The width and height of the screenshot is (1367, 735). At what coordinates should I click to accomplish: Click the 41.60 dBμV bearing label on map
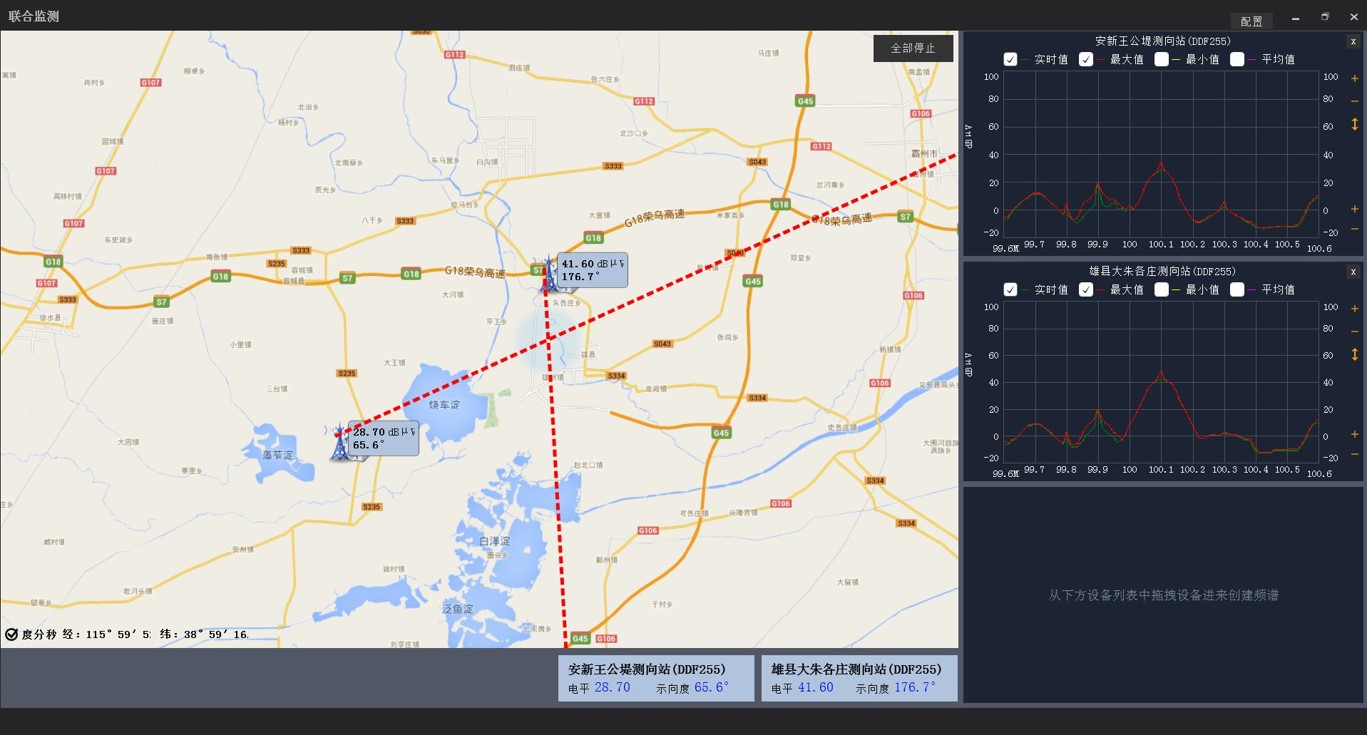(593, 270)
